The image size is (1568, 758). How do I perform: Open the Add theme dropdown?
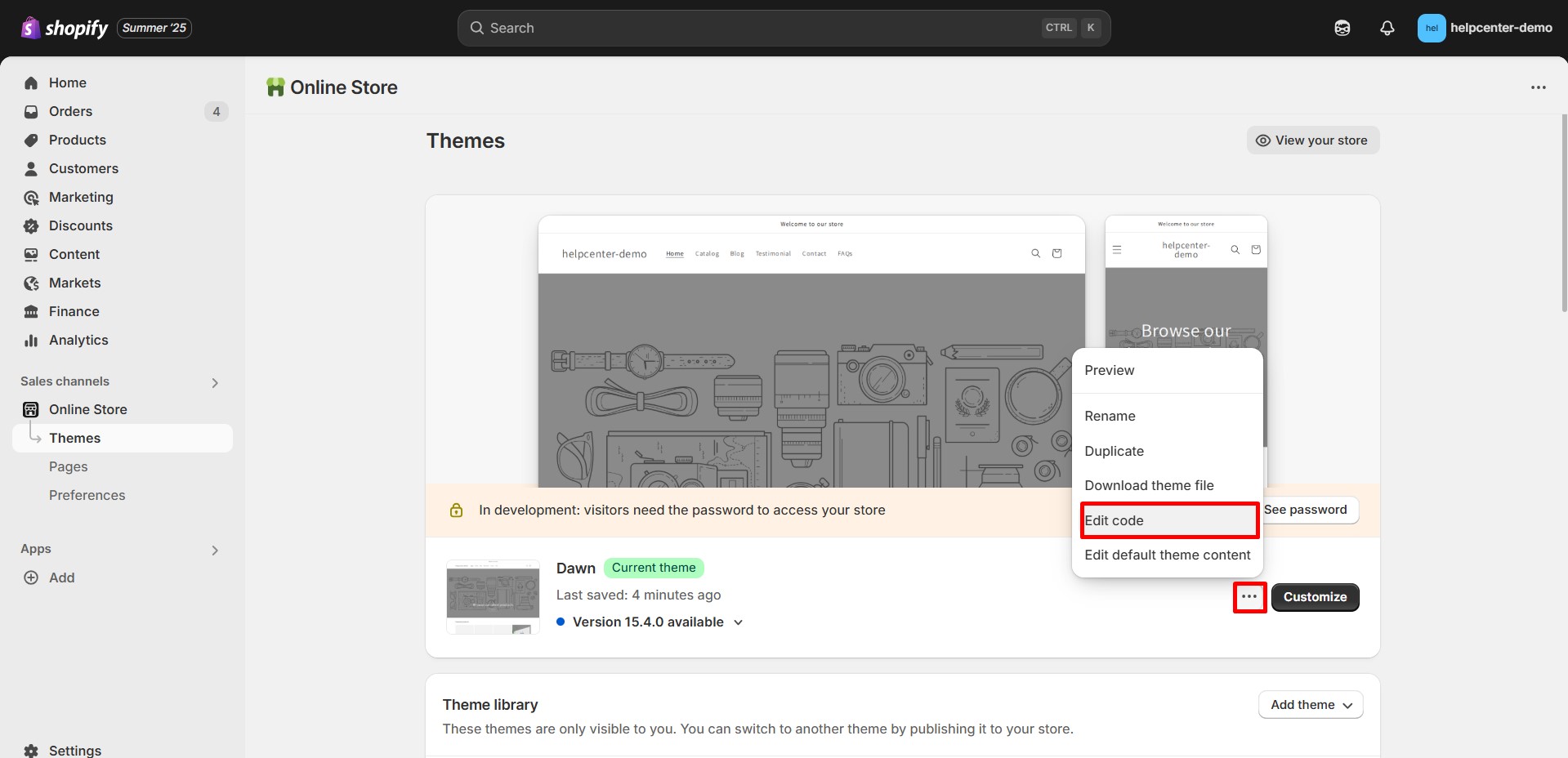coord(1310,704)
